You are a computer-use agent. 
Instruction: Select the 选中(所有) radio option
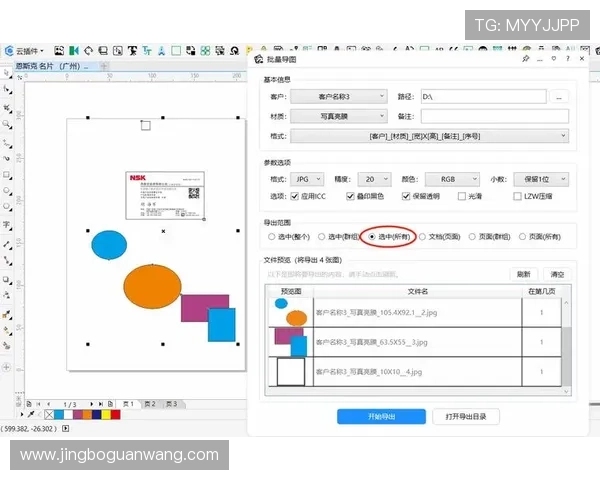tap(372, 237)
